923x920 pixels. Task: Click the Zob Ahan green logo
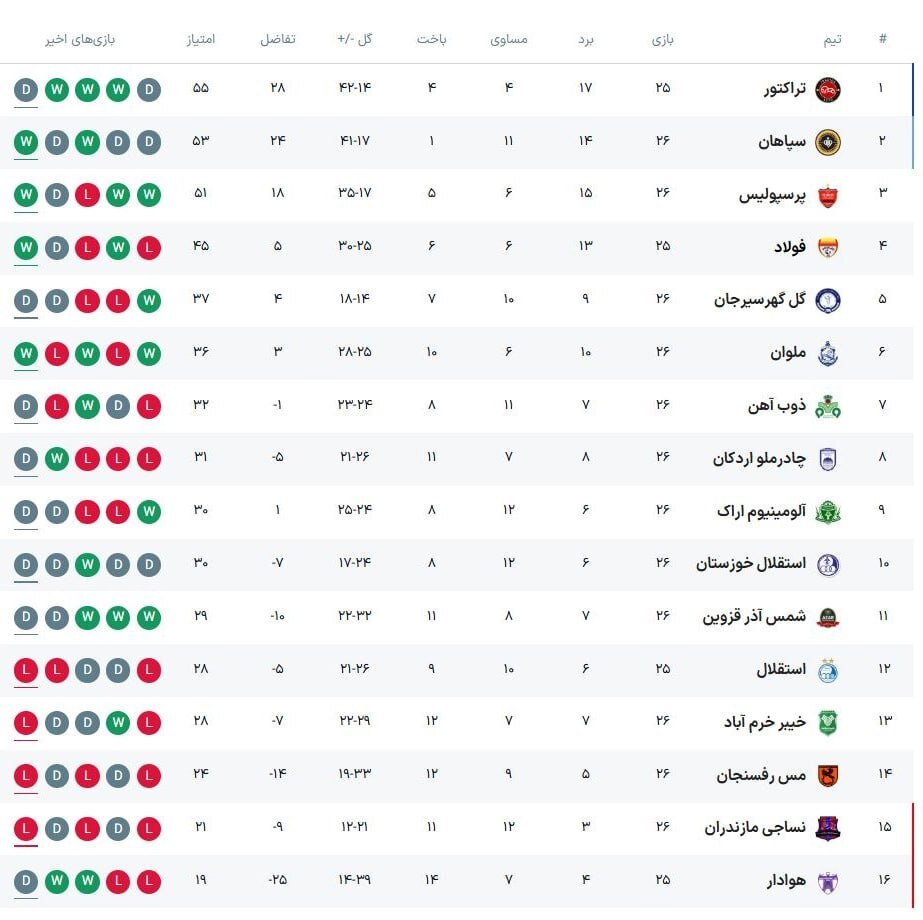tap(827, 406)
